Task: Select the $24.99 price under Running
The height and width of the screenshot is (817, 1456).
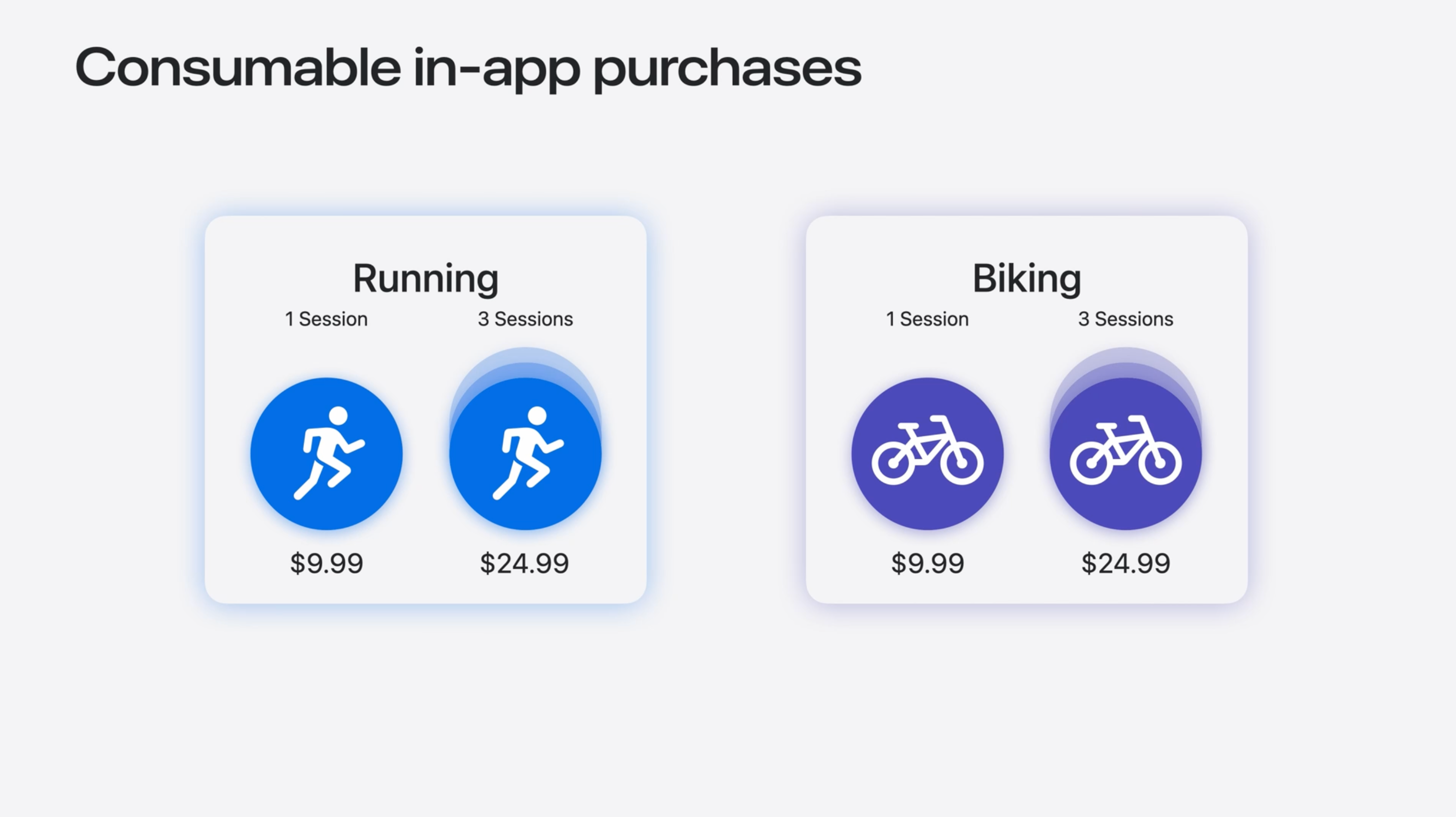Action: coord(524,563)
